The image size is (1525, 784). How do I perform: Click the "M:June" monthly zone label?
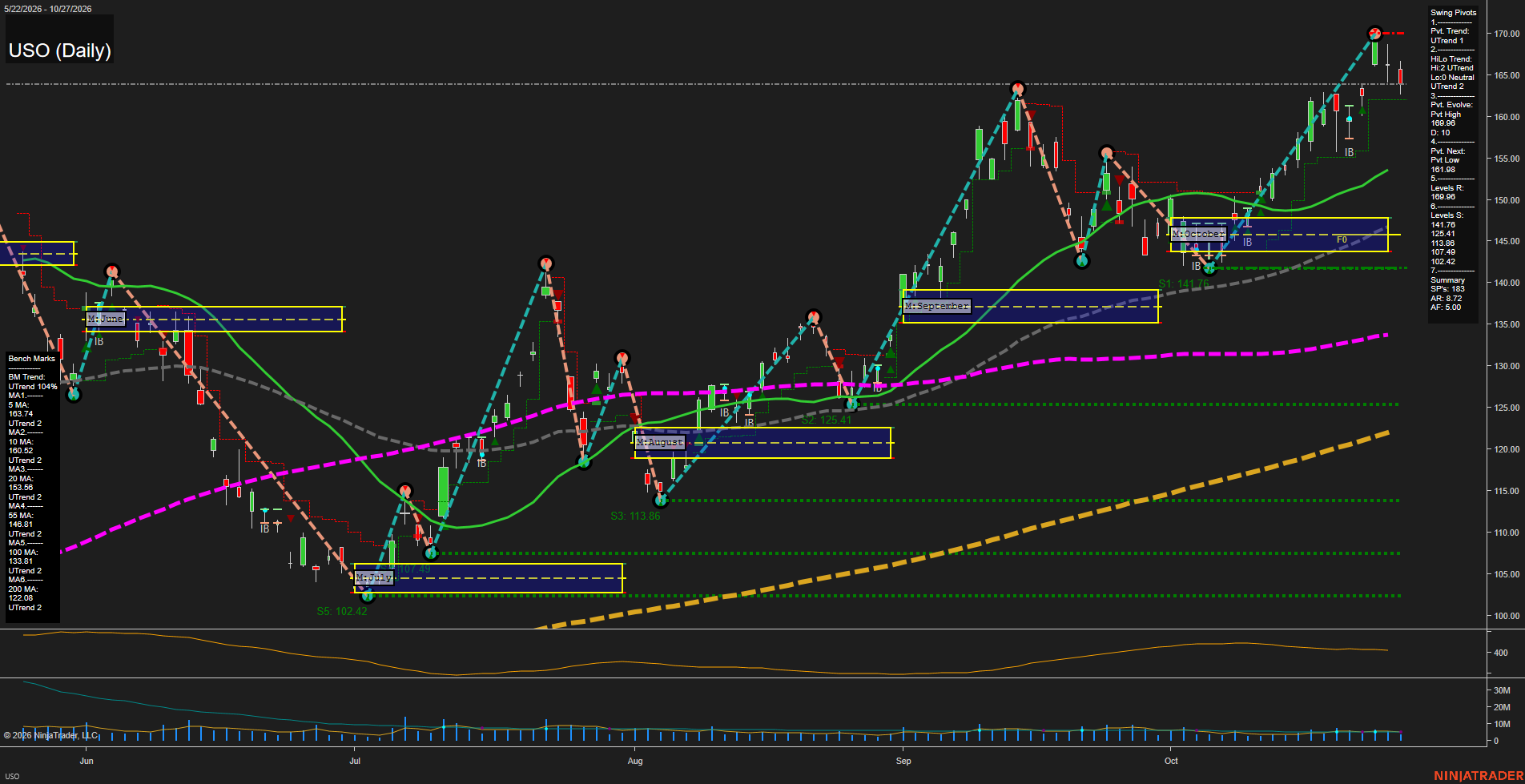tap(106, 319)
